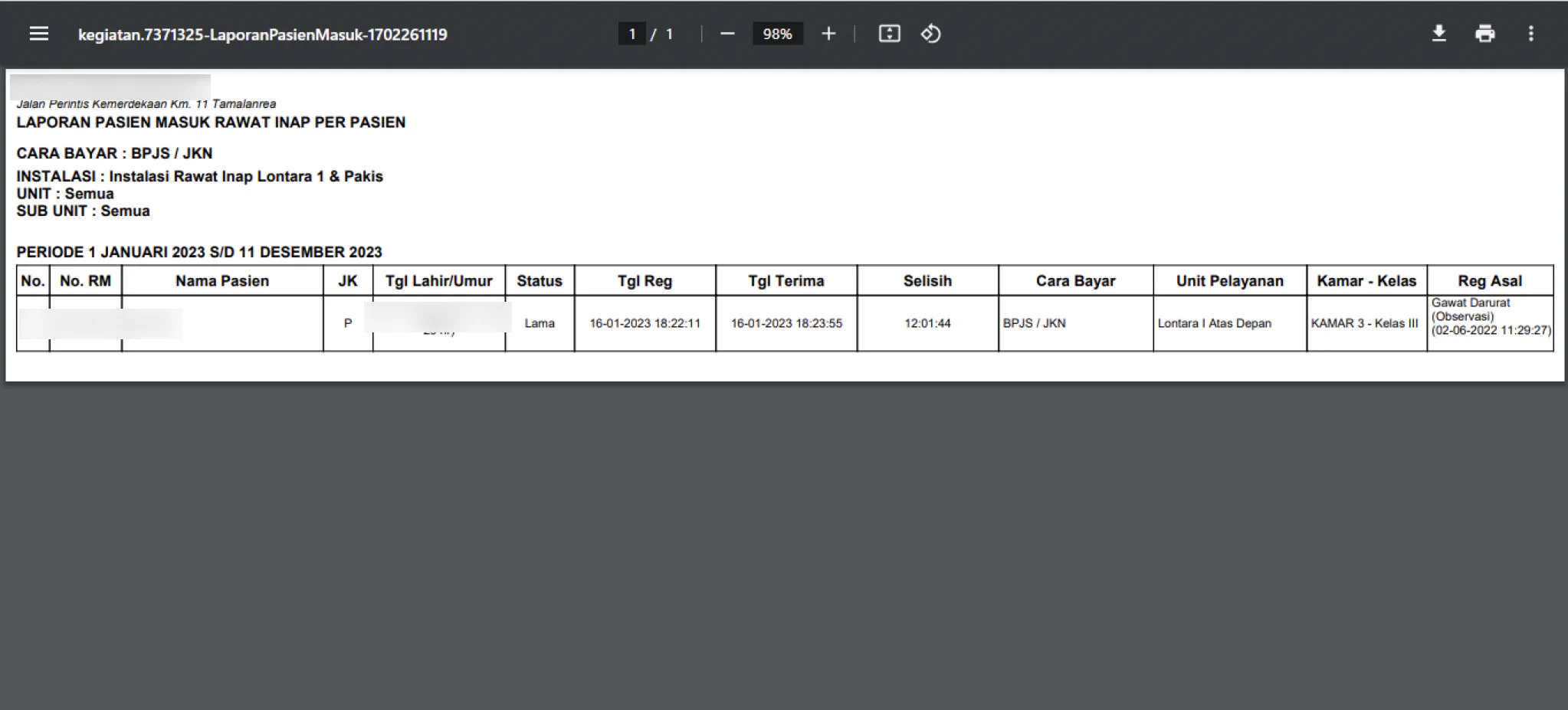Toggle the fit to page icon

pyautogui.click(x=889, y=34)
